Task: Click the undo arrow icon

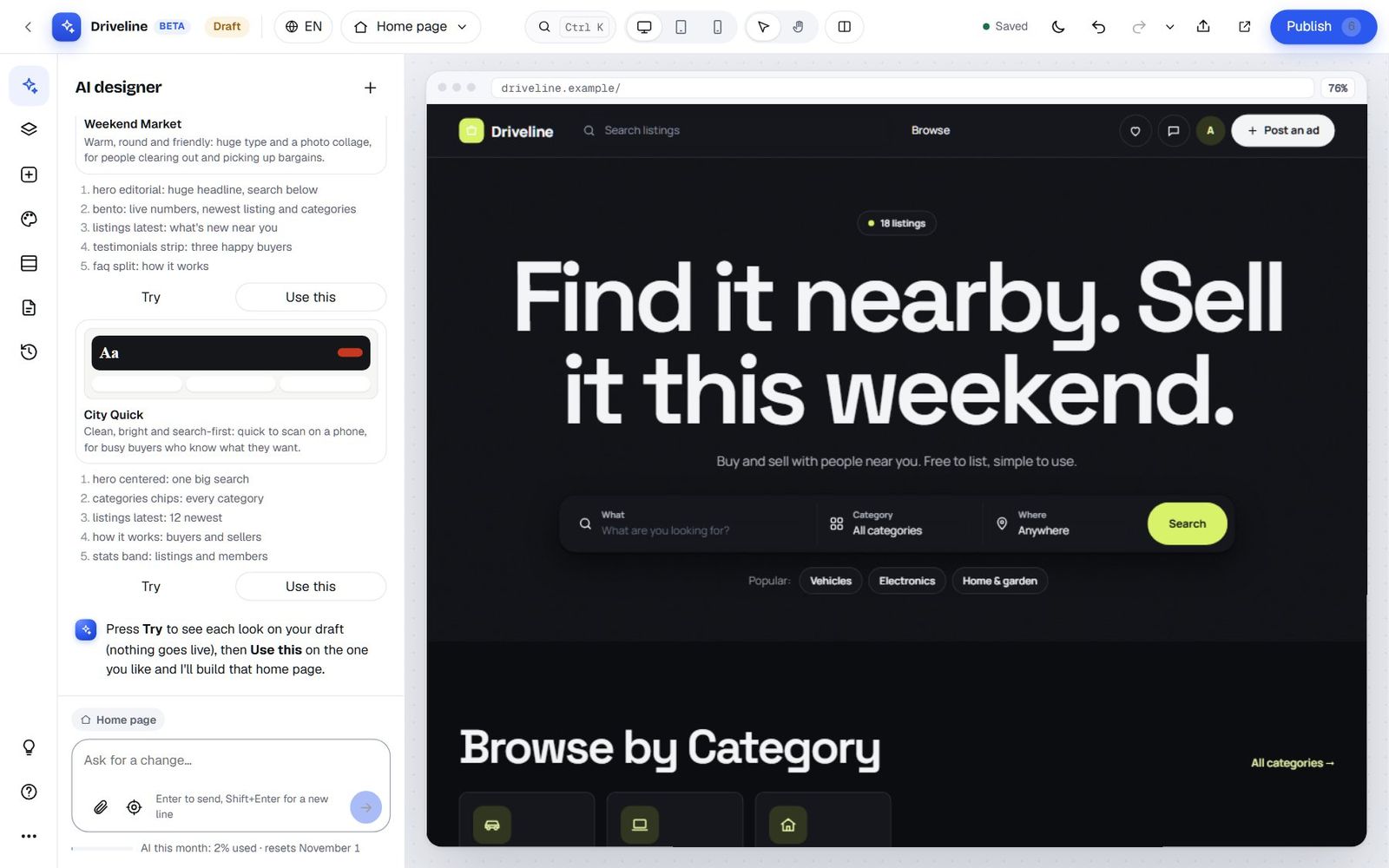Action: [x=1098, y=27]
